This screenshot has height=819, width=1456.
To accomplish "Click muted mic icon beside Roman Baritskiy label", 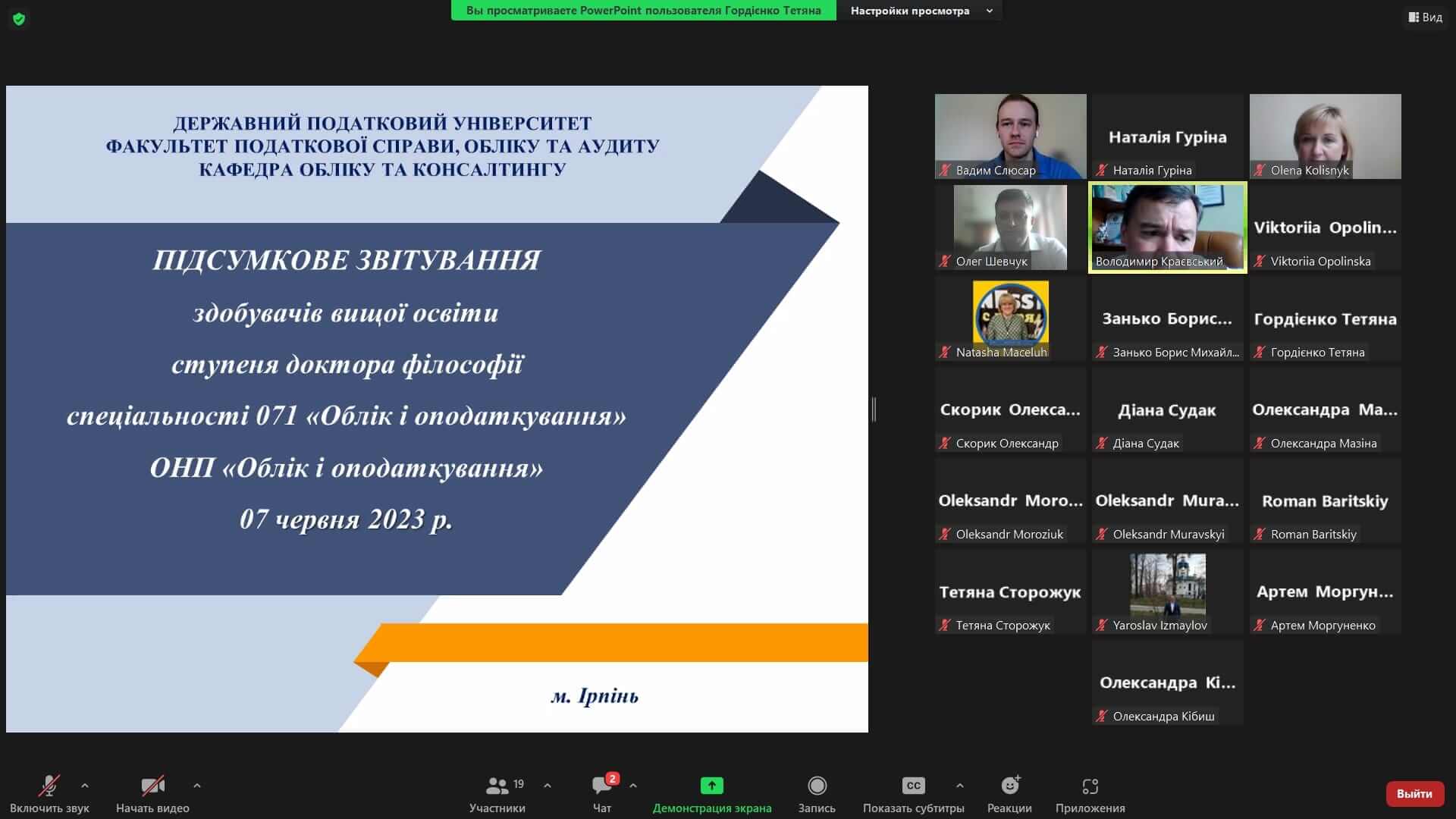I will pyautogui.click(x=1260, y=535).
